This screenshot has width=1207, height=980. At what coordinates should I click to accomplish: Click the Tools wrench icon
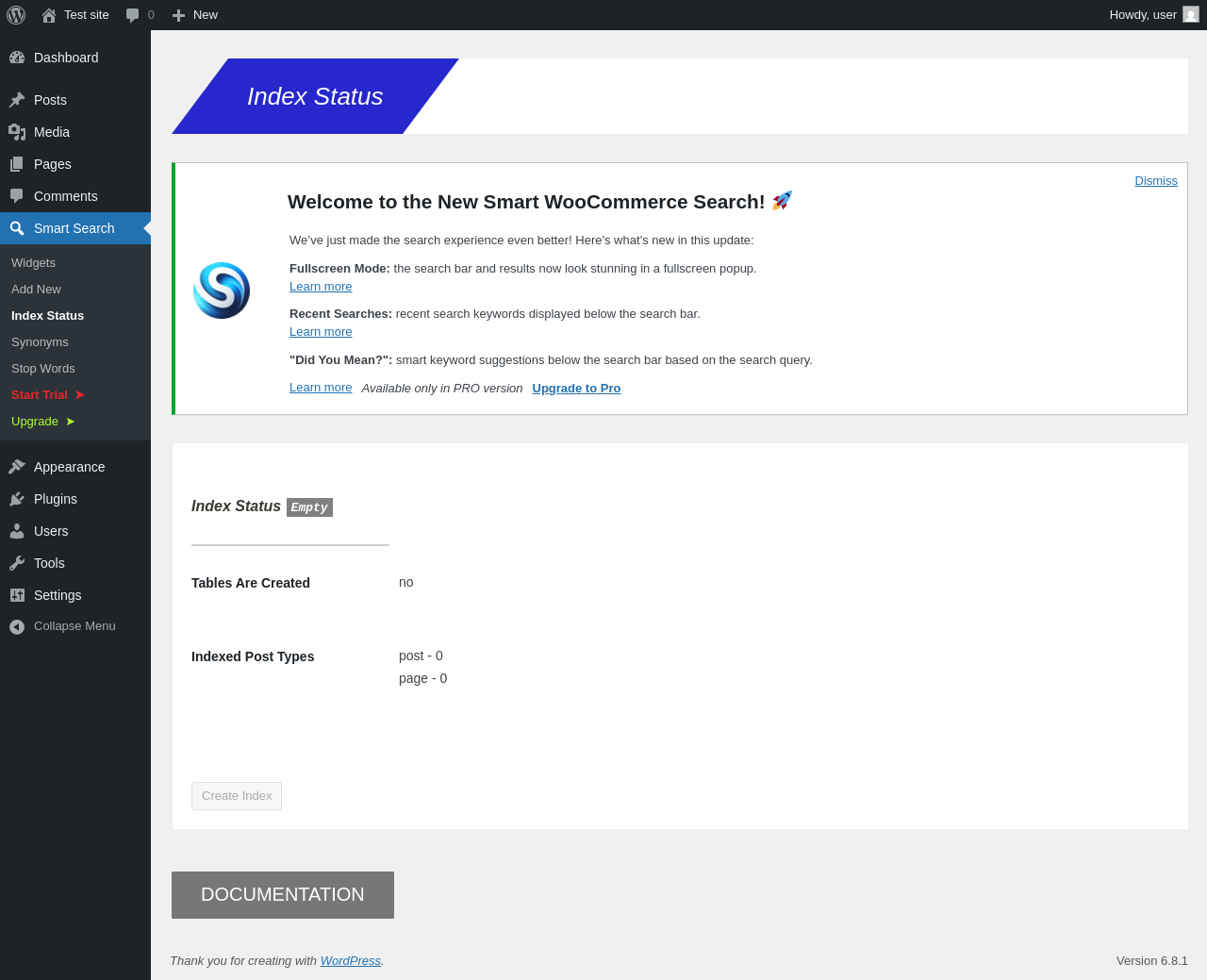point(17,563)
